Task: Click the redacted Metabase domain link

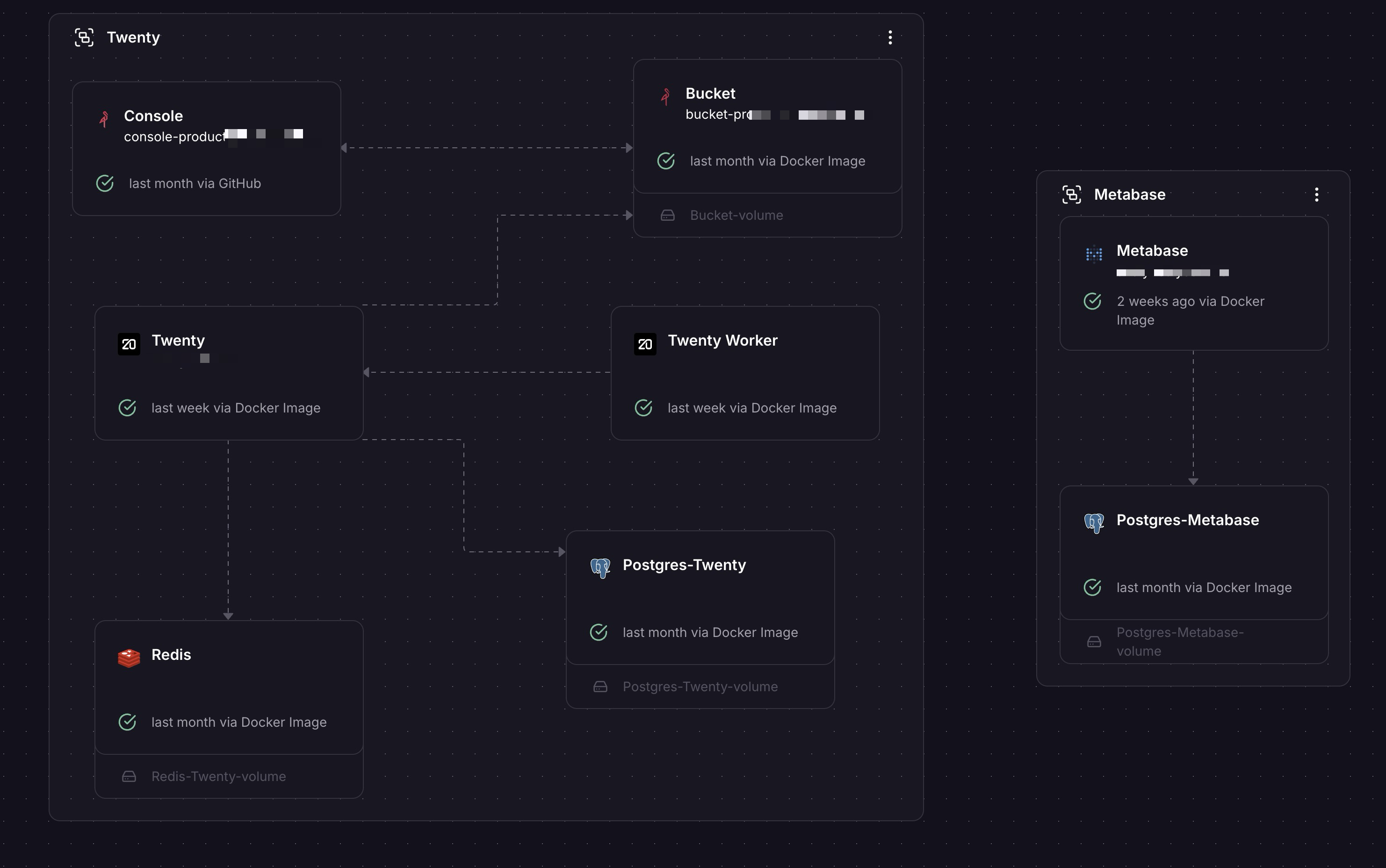Action: (x=1172, y=273)
